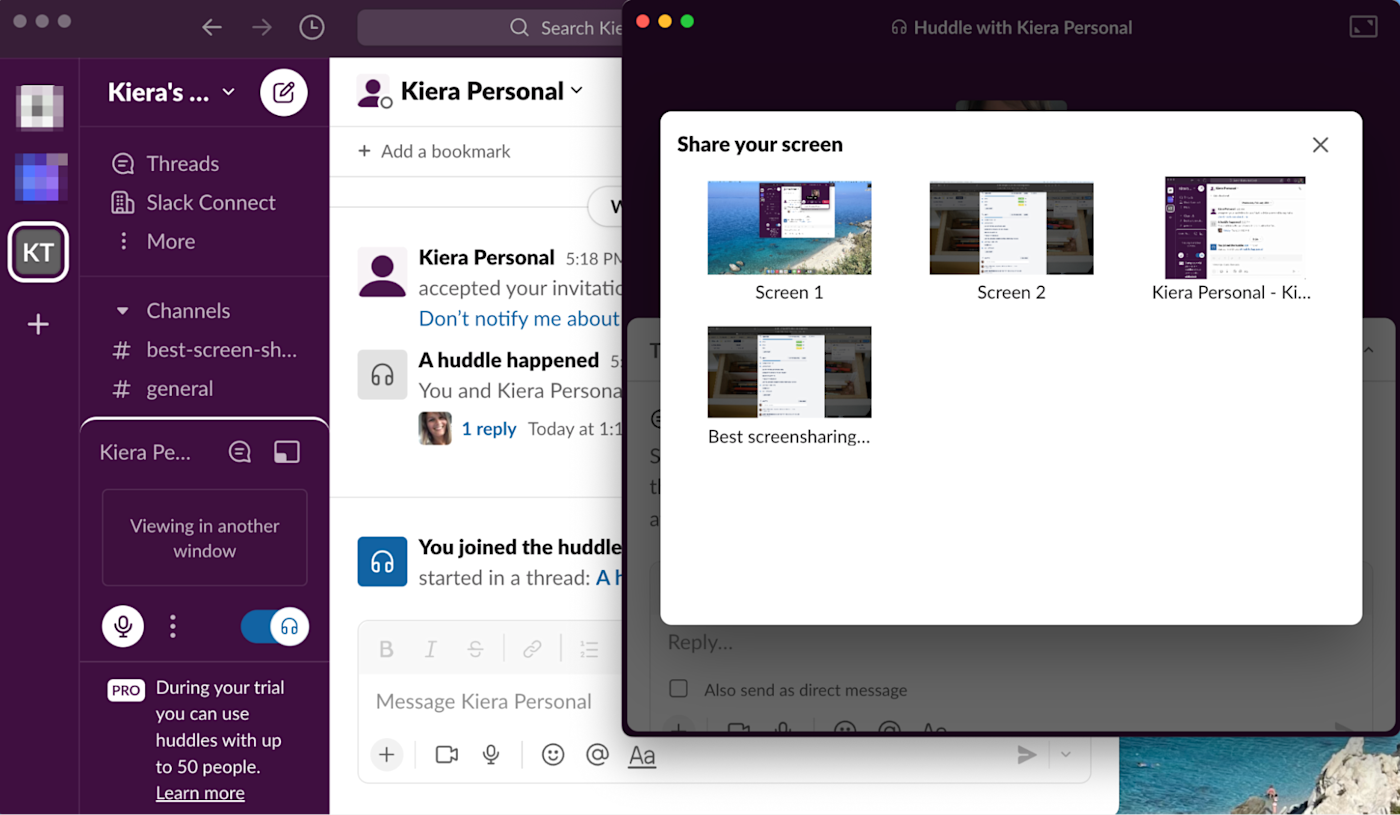Click send message arrow in composer
1400x815 pixels.
click(1027, 755)
